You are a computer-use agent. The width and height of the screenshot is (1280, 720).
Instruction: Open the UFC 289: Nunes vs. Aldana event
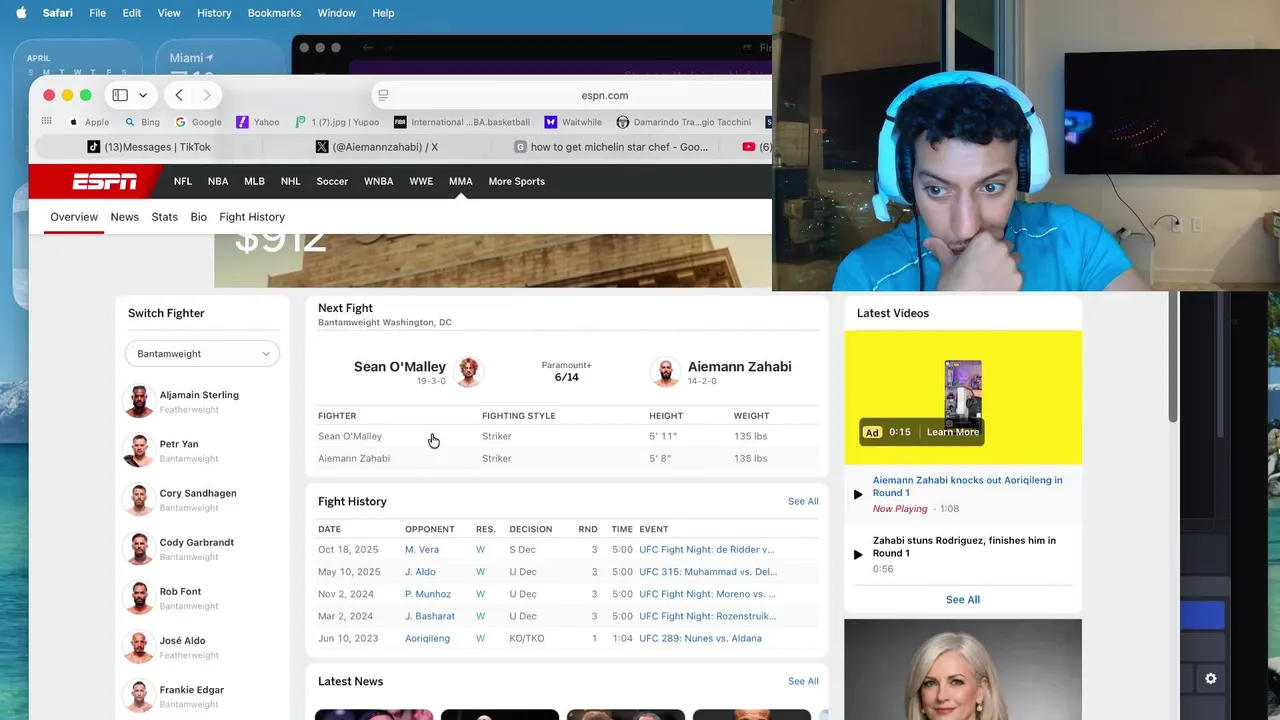(700, 638)
